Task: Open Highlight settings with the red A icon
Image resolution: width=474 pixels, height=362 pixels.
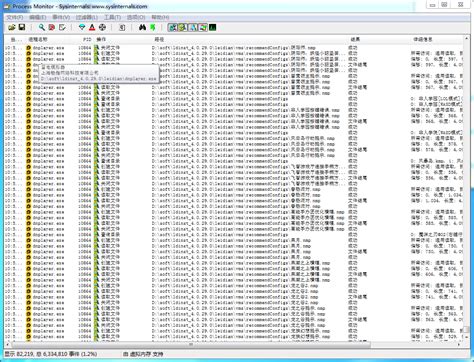Action: click(92, 27)
